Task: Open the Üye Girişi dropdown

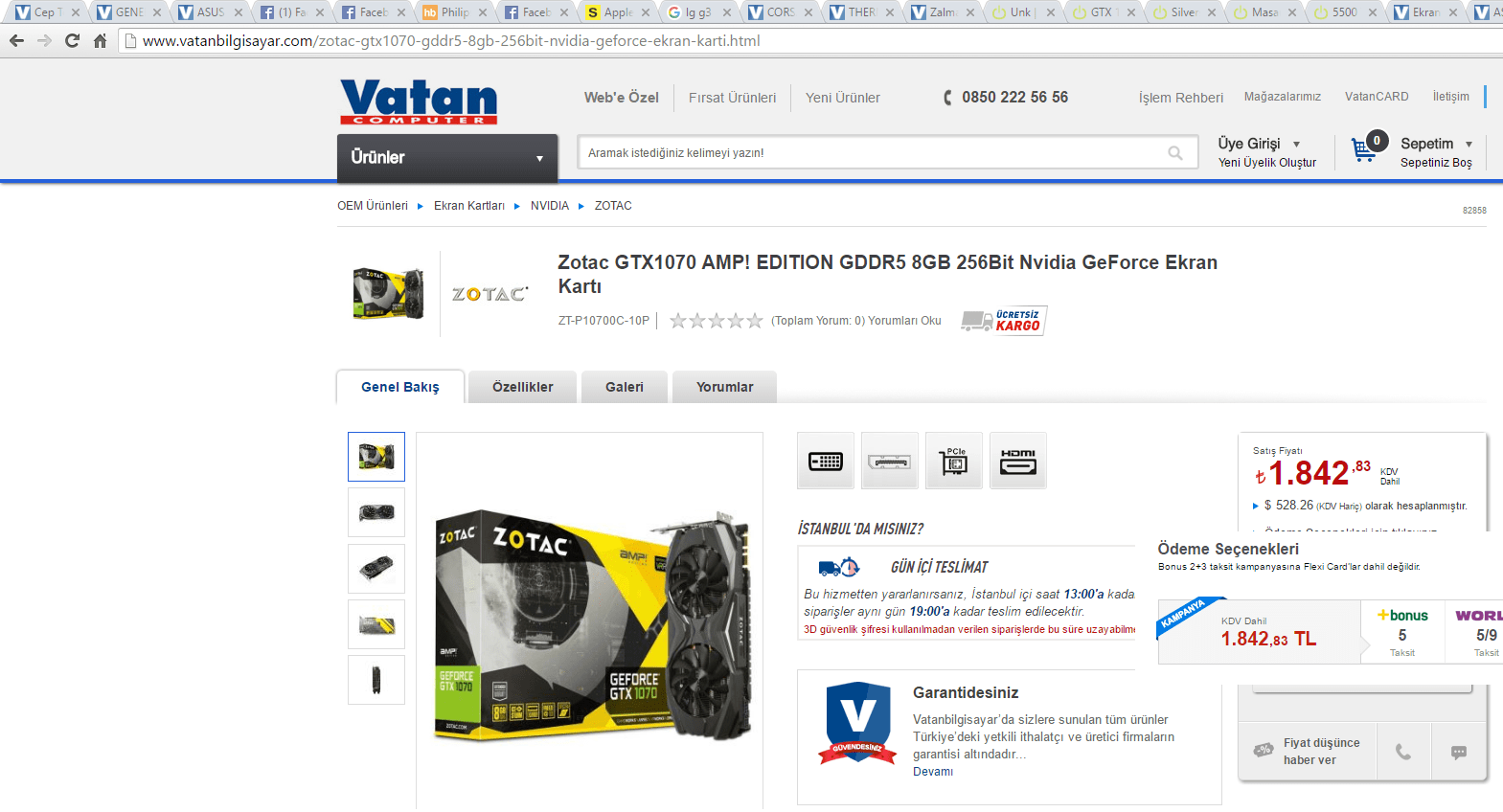Action: (1259, 144)
